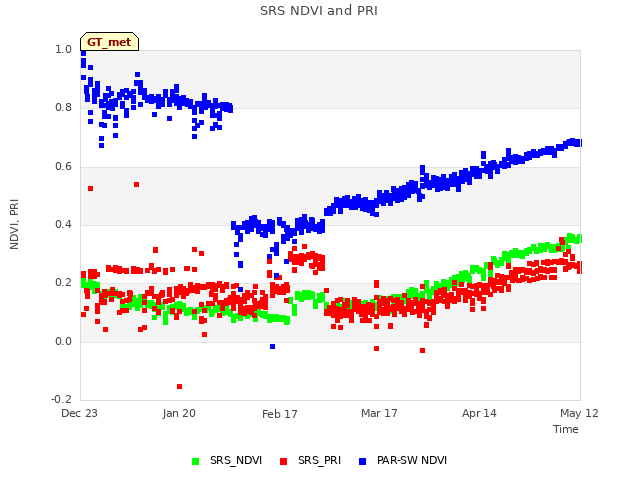Viewport: 640px width, 480px height.
Task: Click the Dec 23 x-axis label
Action: coord(79,413)
